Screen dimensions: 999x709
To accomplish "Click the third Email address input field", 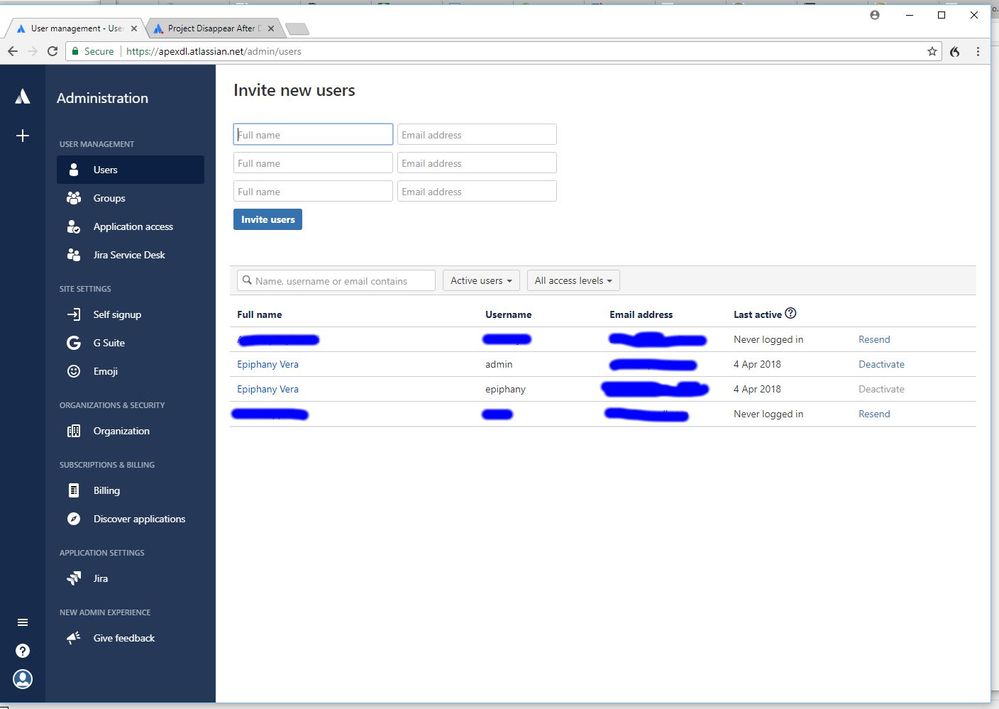I will pyautogui.click(x=477, y=191).
